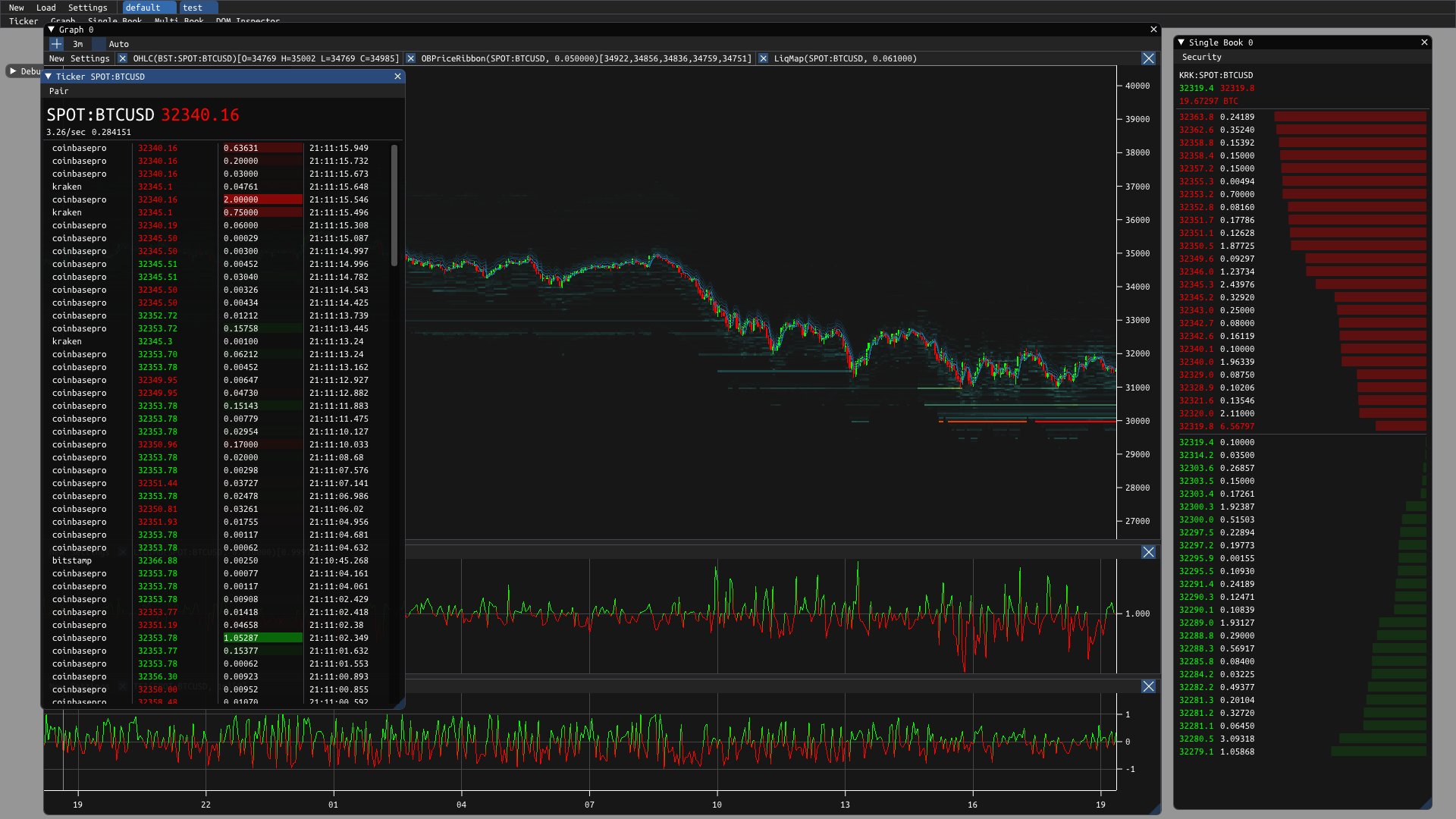Collapse the Single Book 0 window
Screen dimensions: 1456x819
point(1181,42)
